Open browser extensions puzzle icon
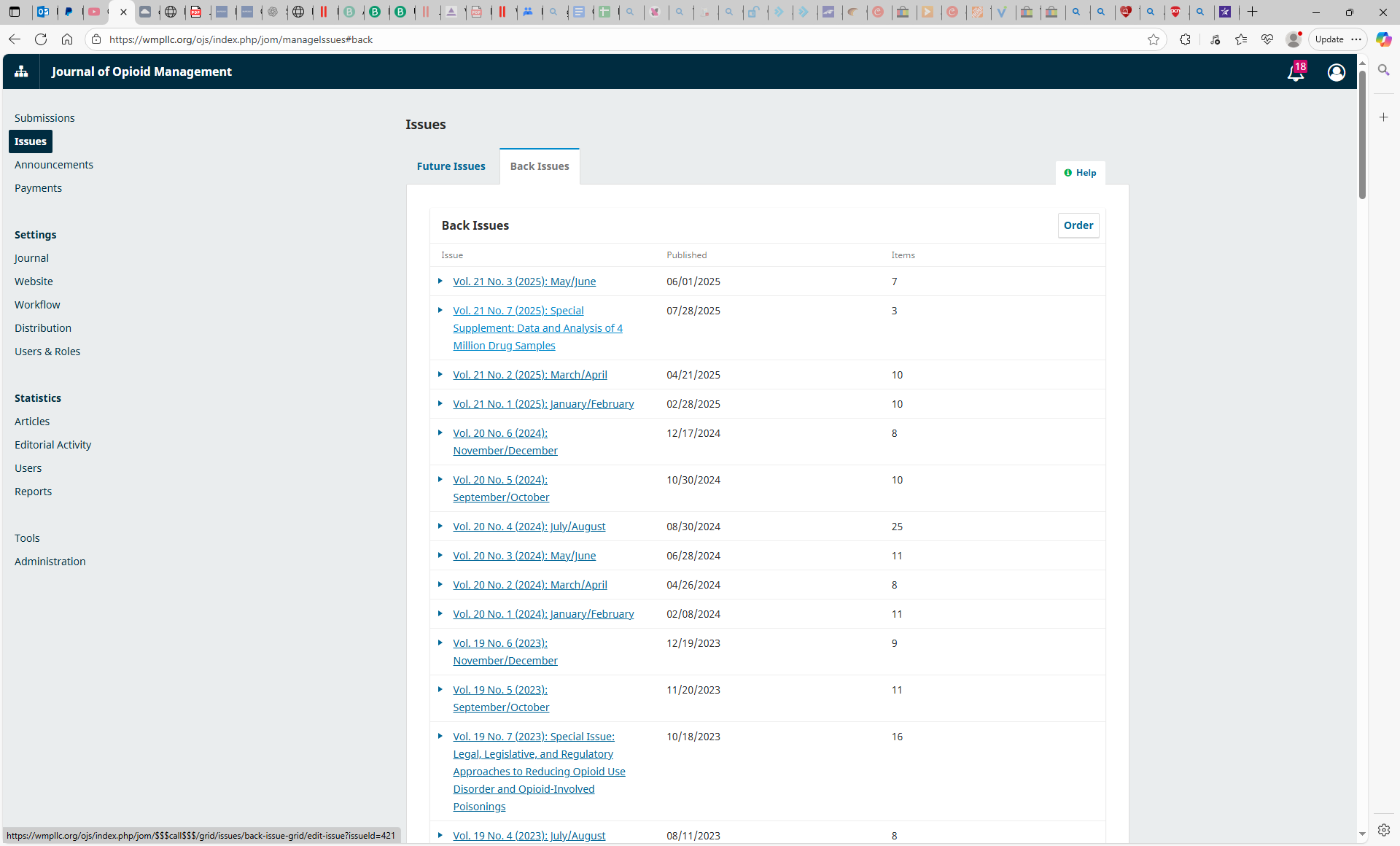Viewport: 1400px width, 846px height. pos(1185,39)
